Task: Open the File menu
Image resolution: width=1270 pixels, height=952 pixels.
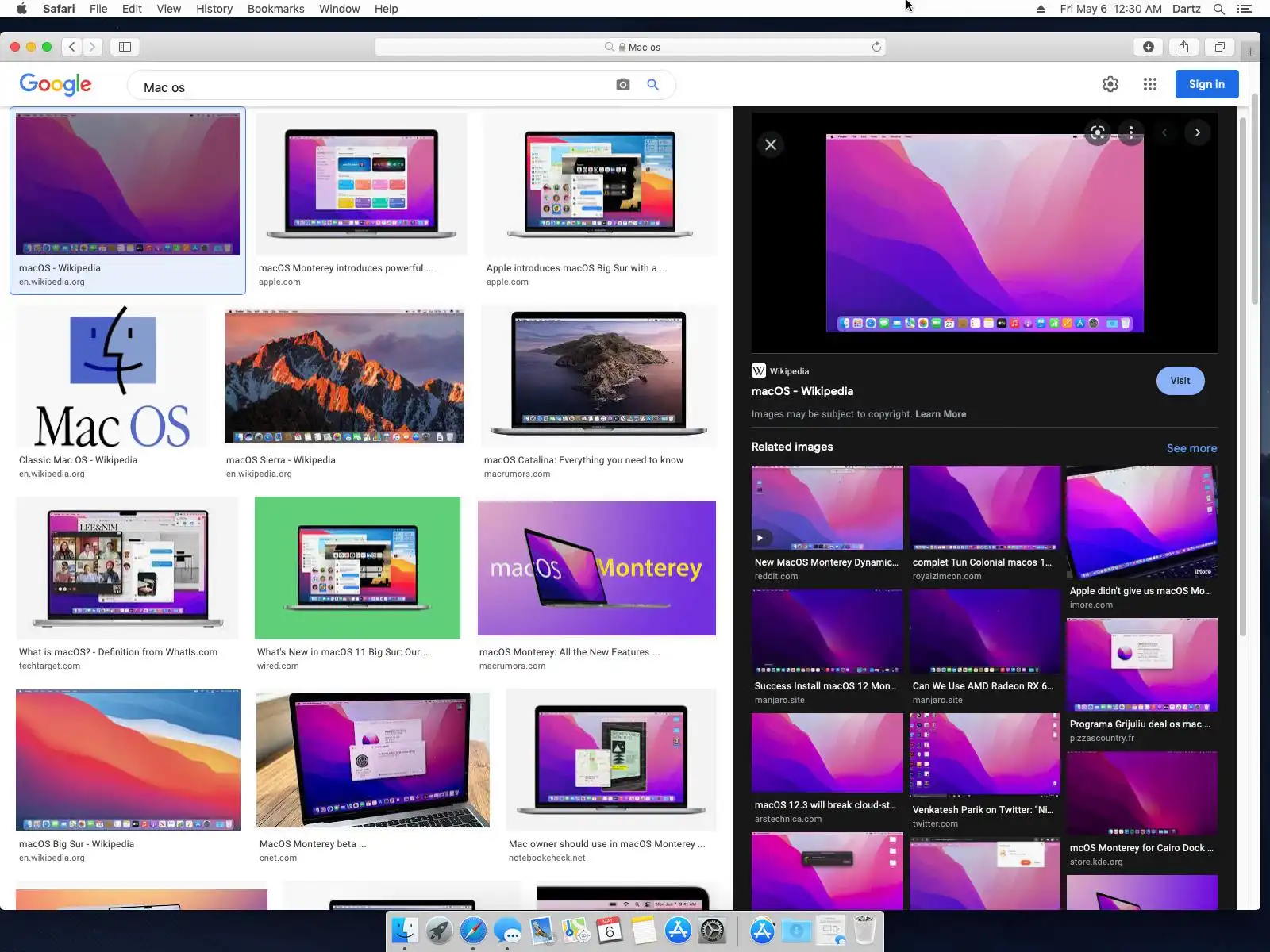Action: [98, 9]
